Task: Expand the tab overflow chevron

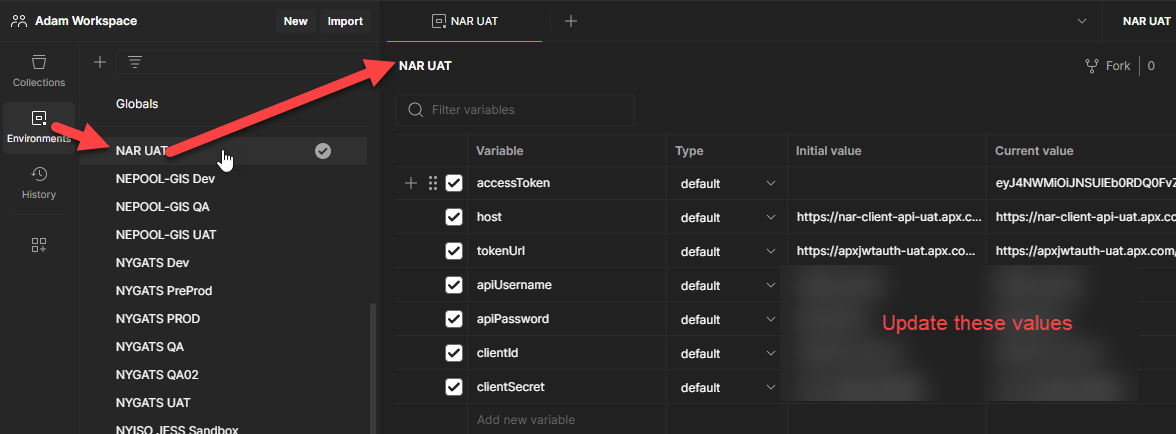Action: coord(1082,21)
